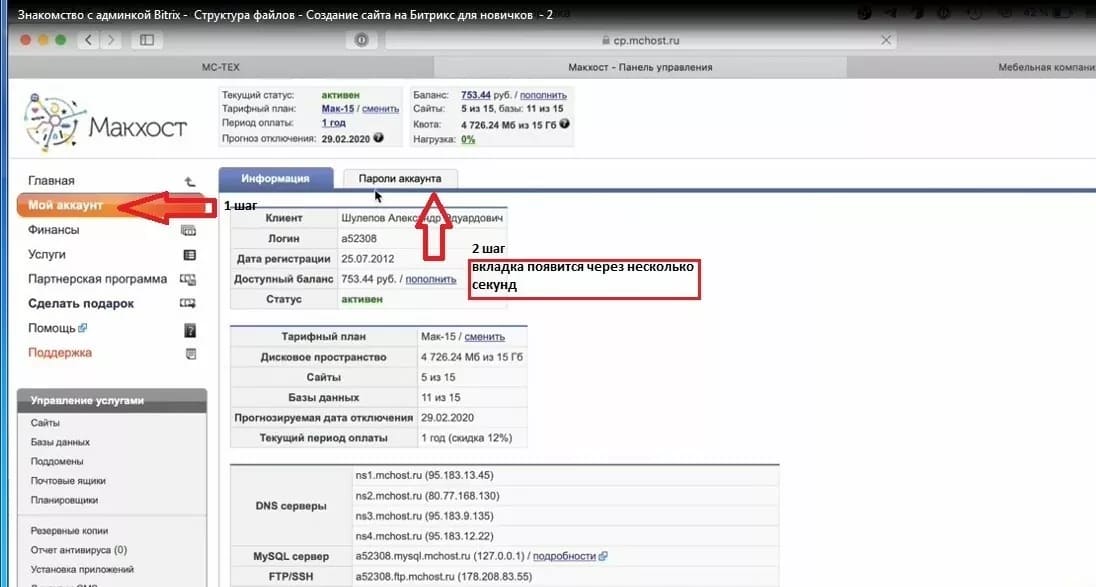
Task: Show the Safari sidebar
Action: coord(147,40)
